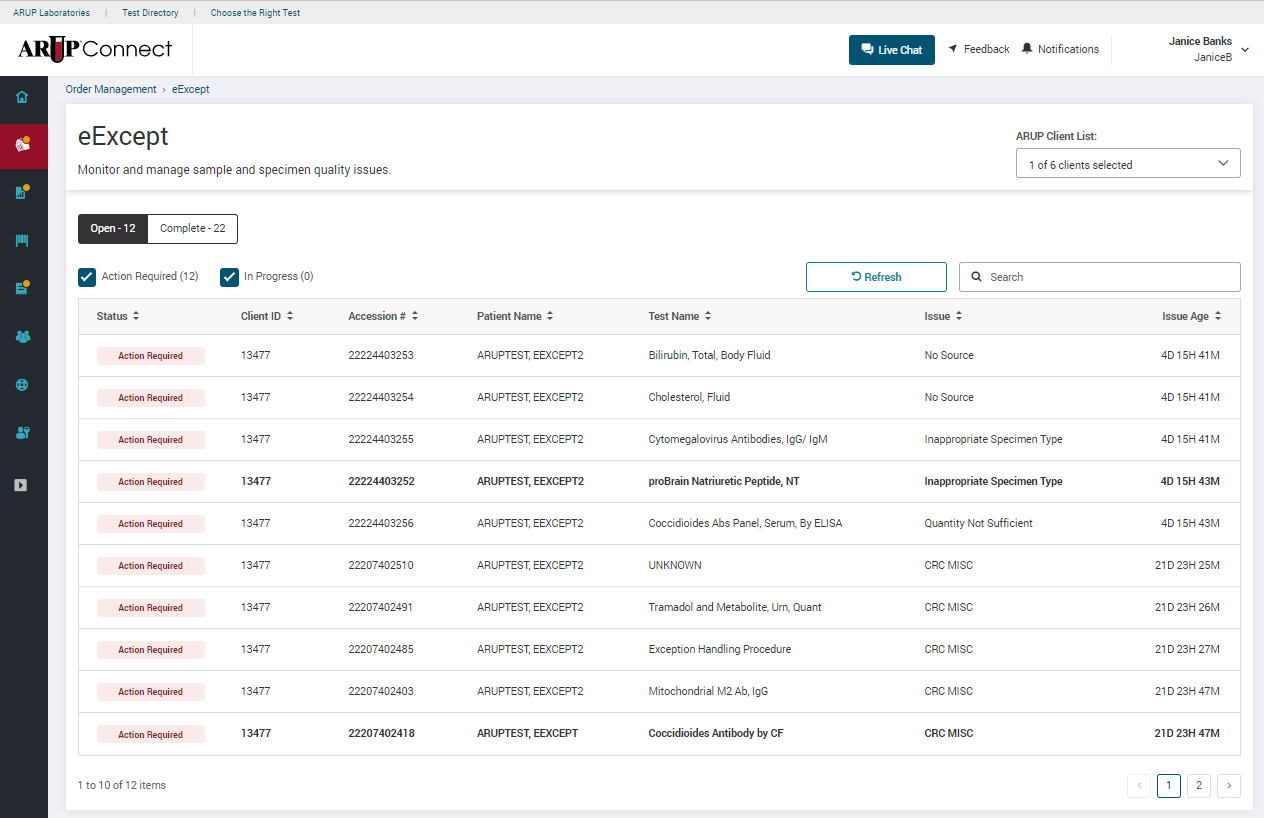Screen dimensions: 1264x818
Task: Select Tramadol and Metabolite, Urn, Quant
Action: 735,607
